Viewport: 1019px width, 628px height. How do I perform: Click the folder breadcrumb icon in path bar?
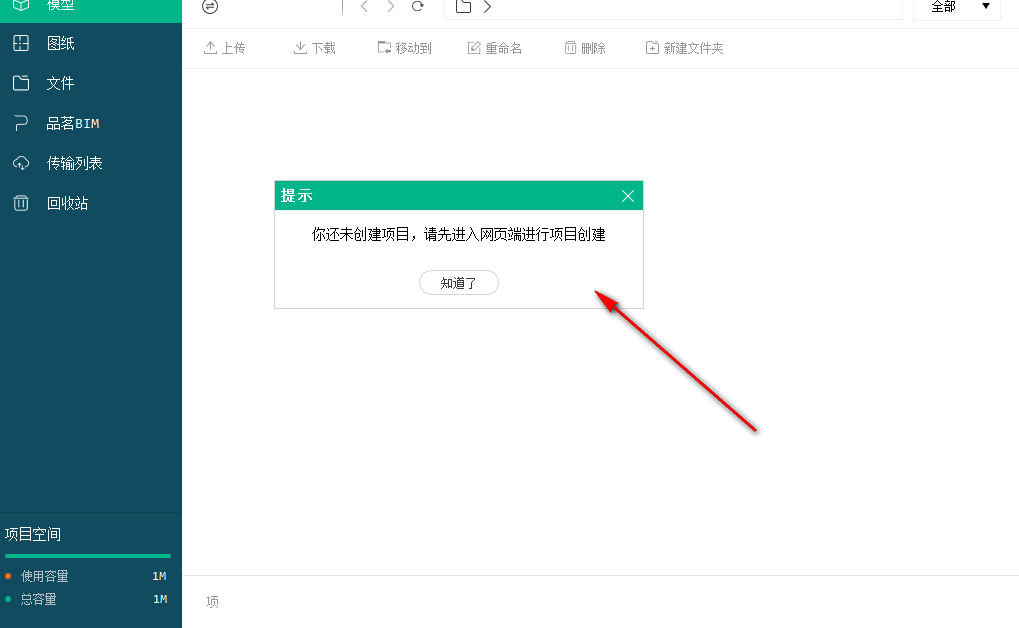[463, 6]
